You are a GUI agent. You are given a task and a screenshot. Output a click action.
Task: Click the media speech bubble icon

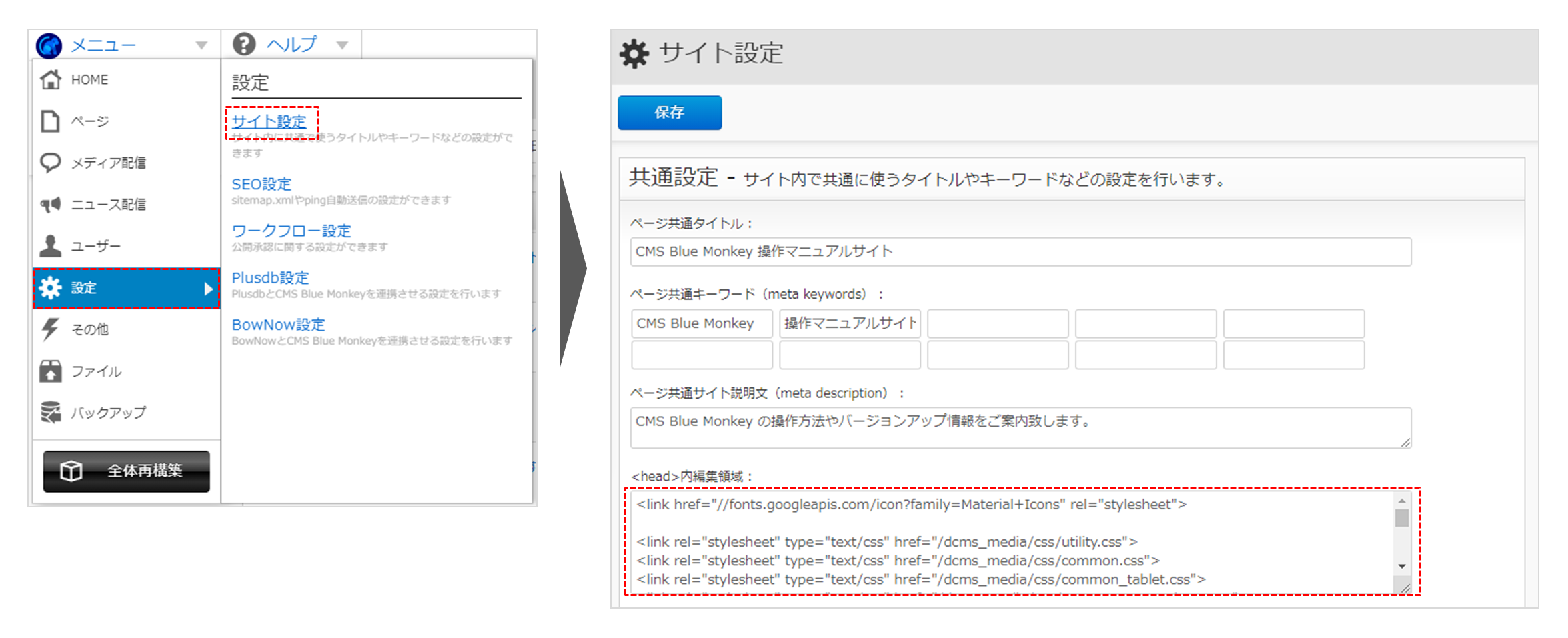pyautogui.click(x=51, y=163)
